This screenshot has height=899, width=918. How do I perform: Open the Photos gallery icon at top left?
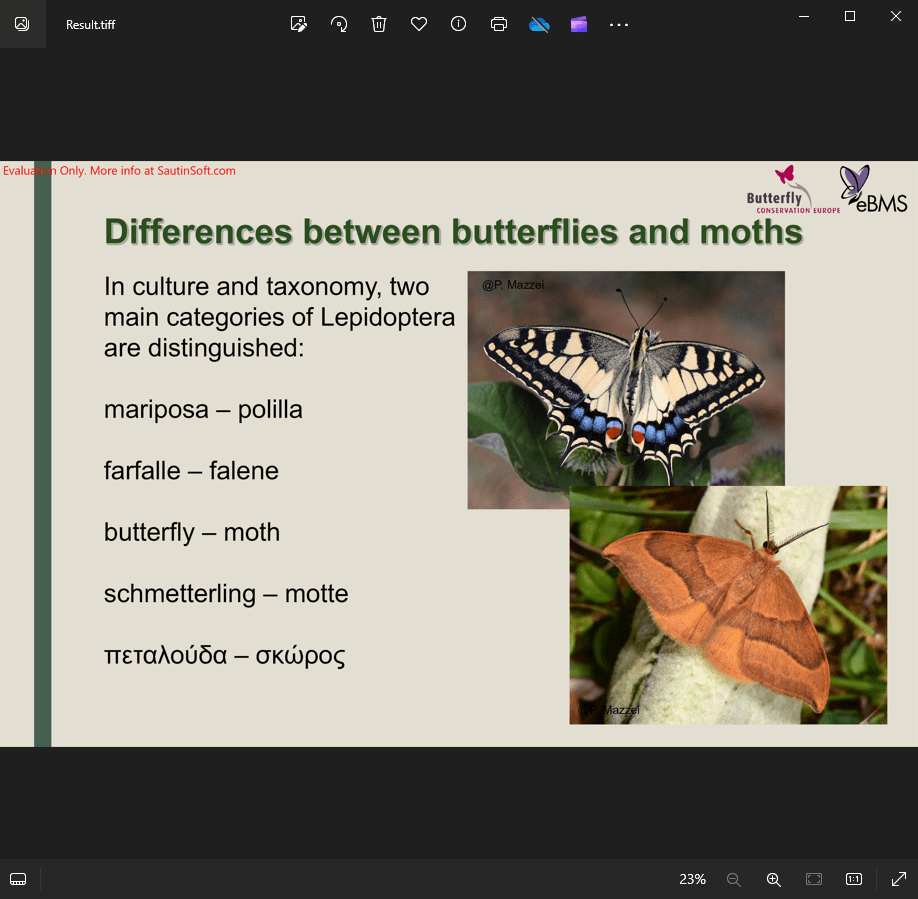coord(22,24)
